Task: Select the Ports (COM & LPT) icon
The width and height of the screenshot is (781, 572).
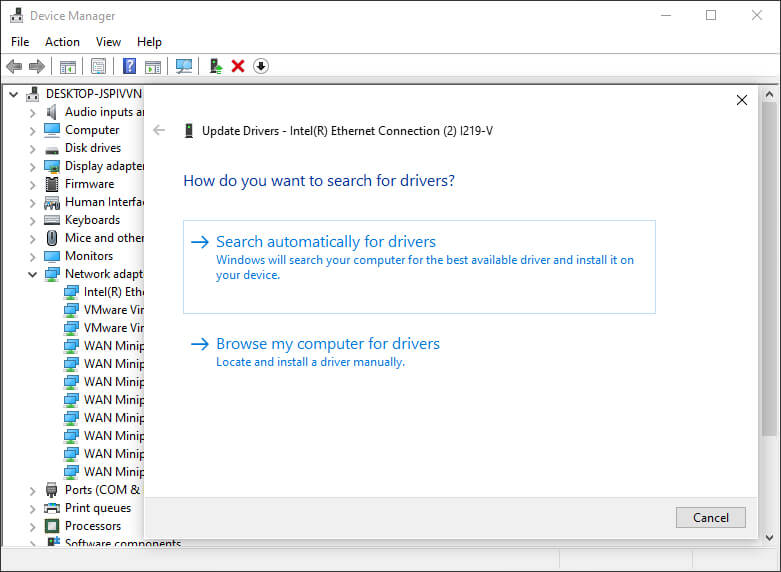Action: pos(52,490)
